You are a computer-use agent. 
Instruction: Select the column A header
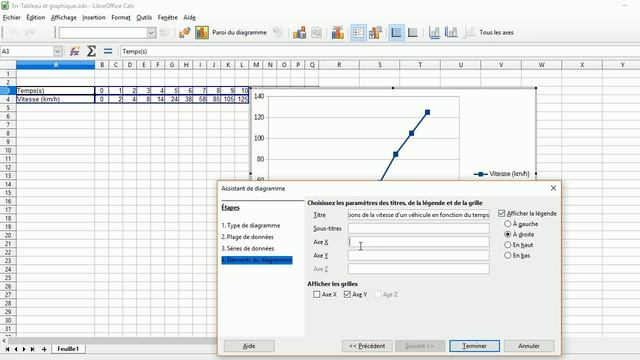pyautogui.click(x=56, y=65)
